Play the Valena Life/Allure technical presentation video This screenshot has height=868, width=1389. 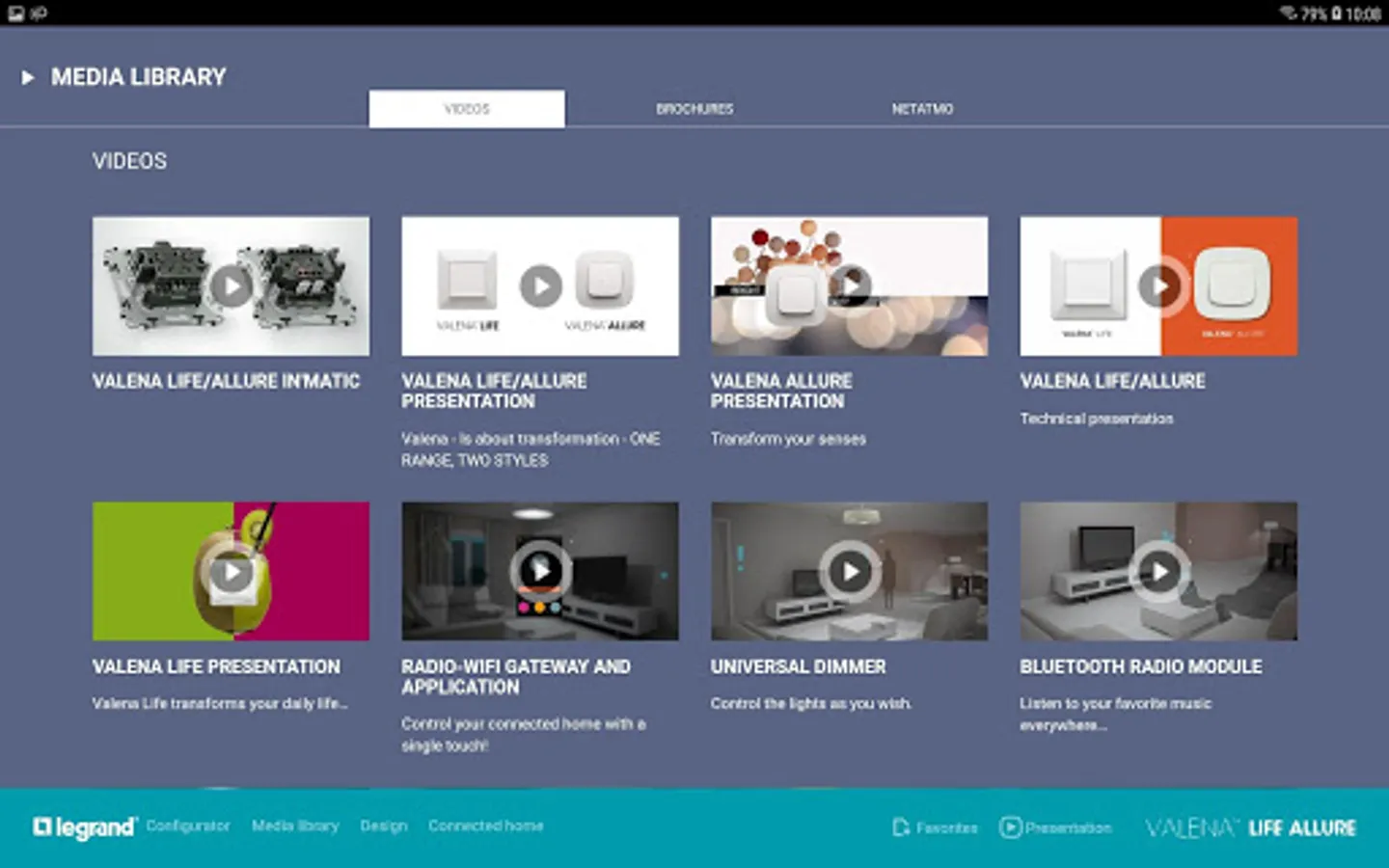[1158, 285]
